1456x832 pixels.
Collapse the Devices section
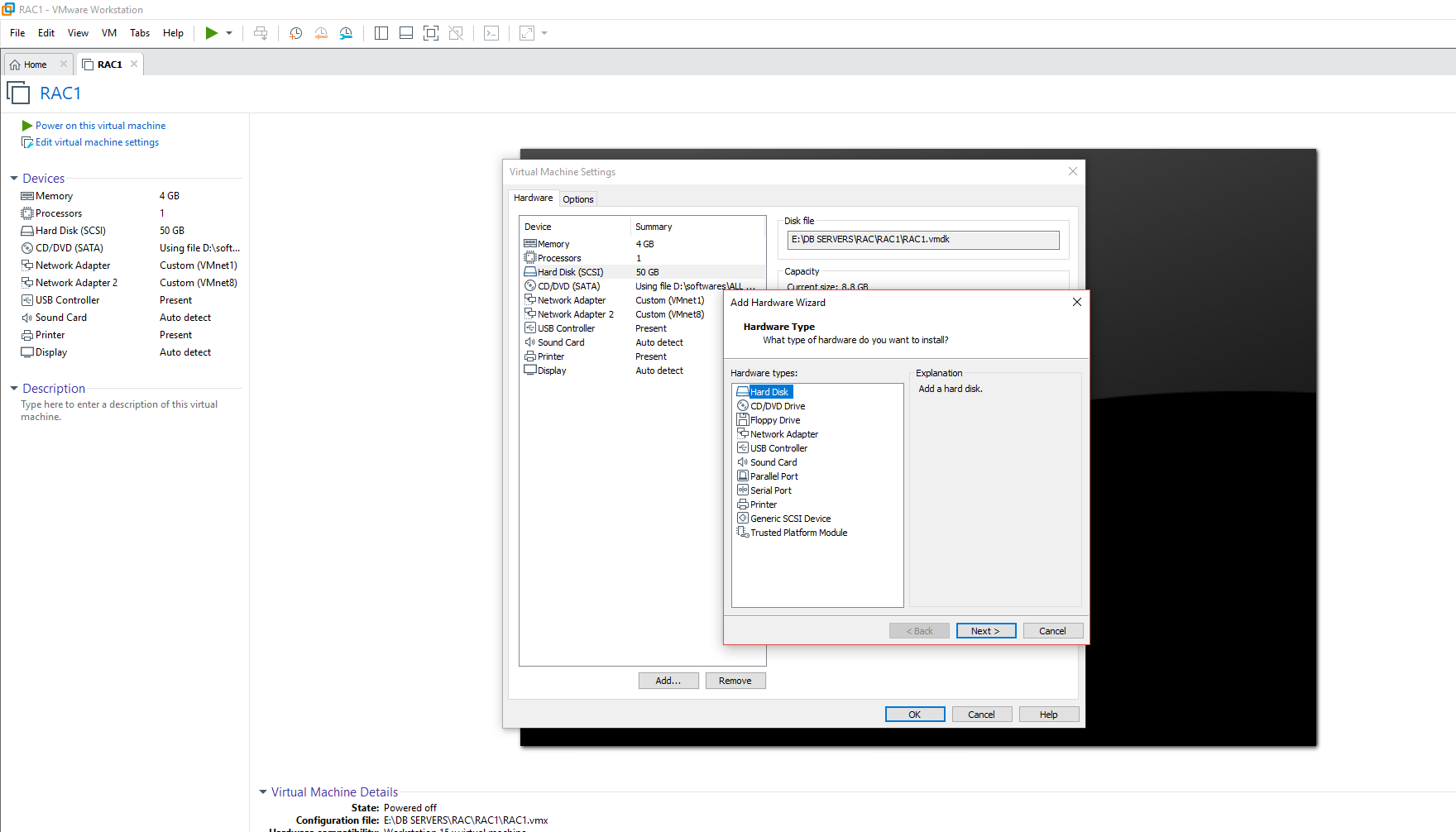tap(14, 179)
